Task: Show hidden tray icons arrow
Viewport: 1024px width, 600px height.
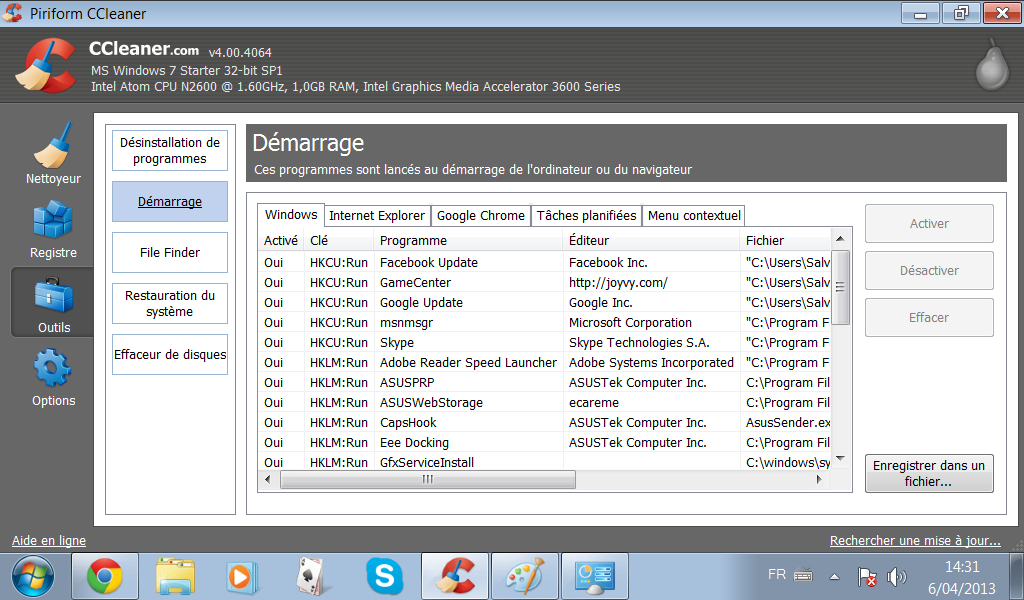Action: pyautogui.click(x=834, y=577)
